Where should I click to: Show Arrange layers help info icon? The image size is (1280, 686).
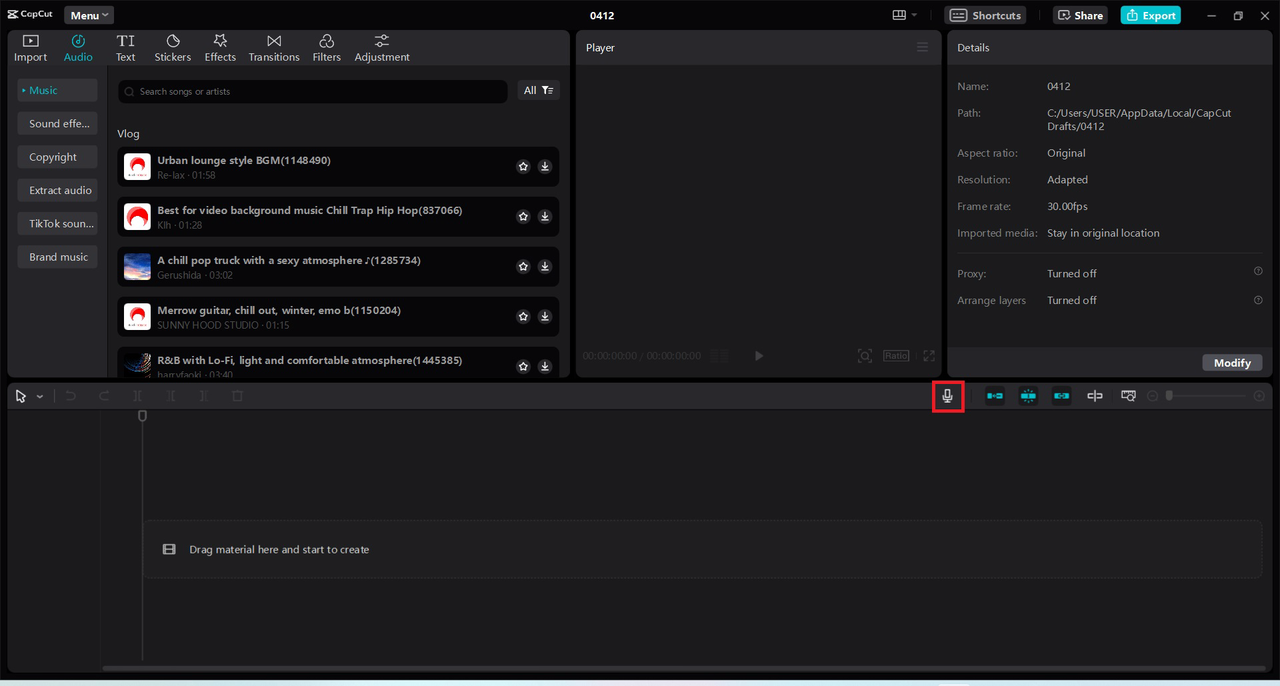(1258, 300)
